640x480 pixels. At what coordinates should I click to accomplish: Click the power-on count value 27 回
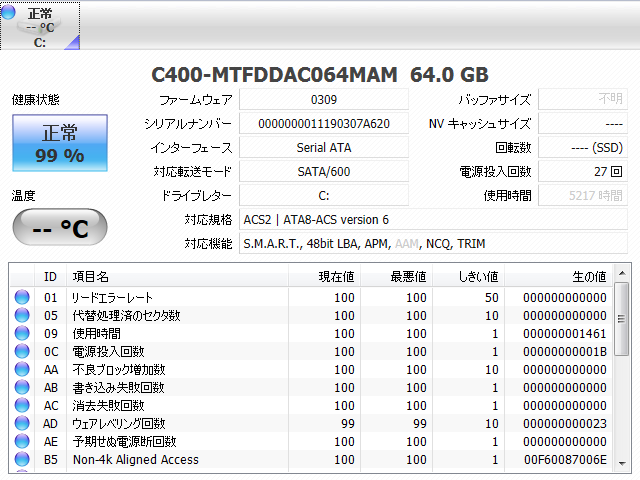(x=583, y=172)
